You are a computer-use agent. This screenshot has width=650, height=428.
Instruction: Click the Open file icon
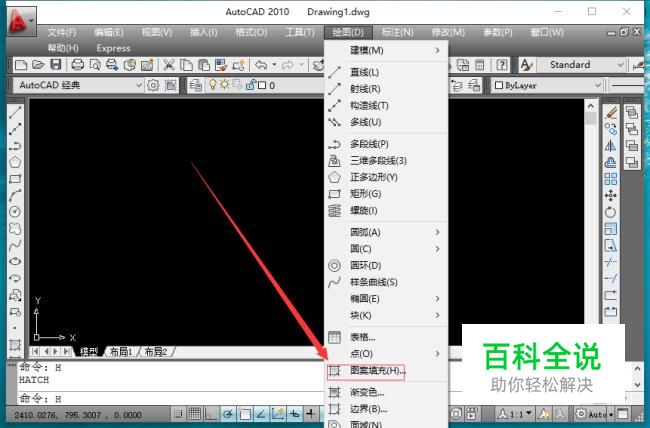38,64
